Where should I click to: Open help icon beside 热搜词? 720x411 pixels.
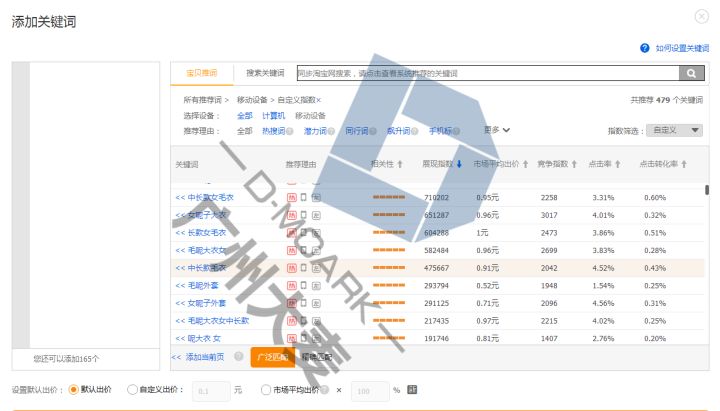click(x=290, y=131)
